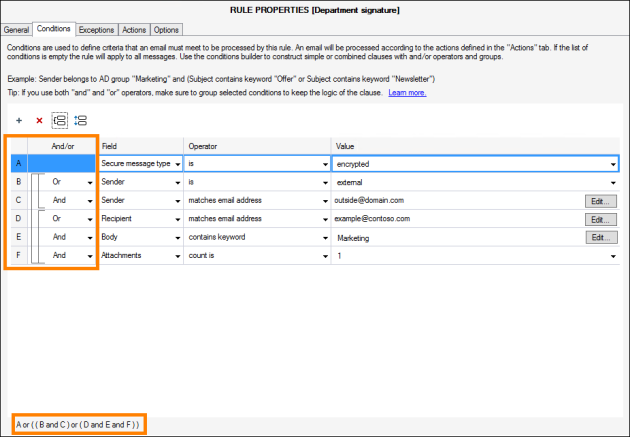Open the external value dropdown
The height and width of the screenshot is (437, 630).
[613, 183]
